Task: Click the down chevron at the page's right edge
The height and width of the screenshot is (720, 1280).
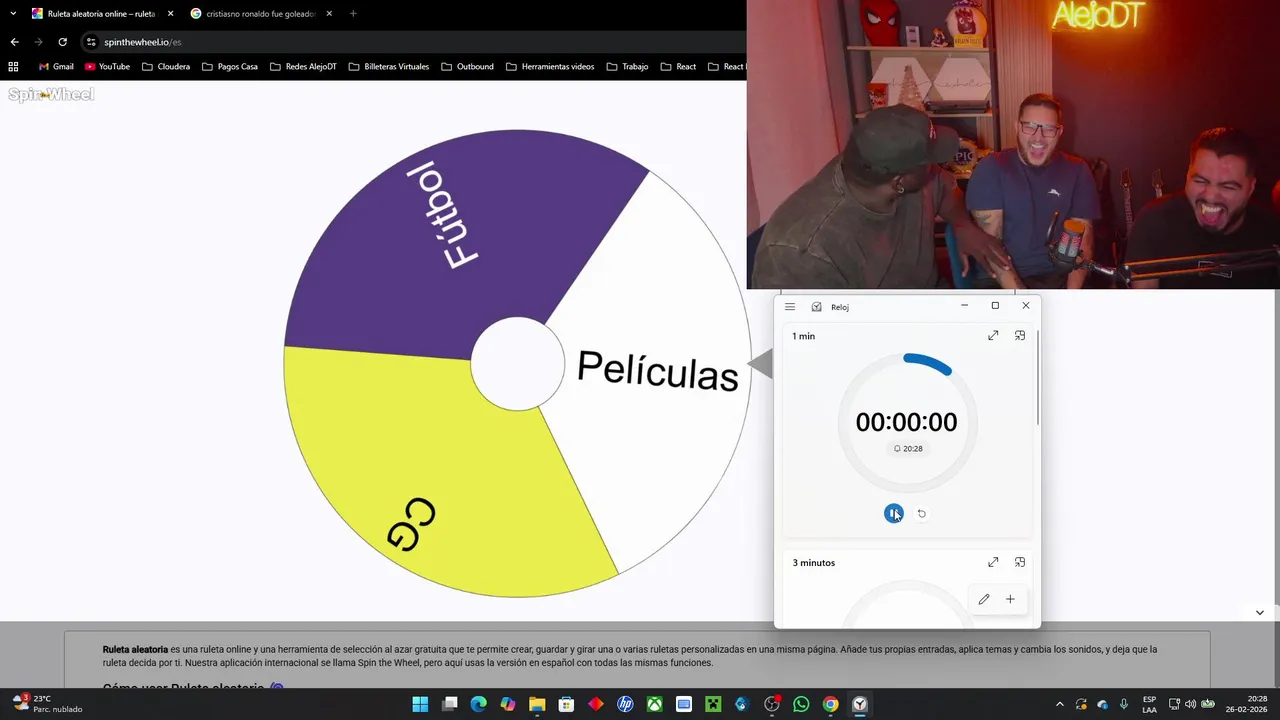Action: point(1259,612)
